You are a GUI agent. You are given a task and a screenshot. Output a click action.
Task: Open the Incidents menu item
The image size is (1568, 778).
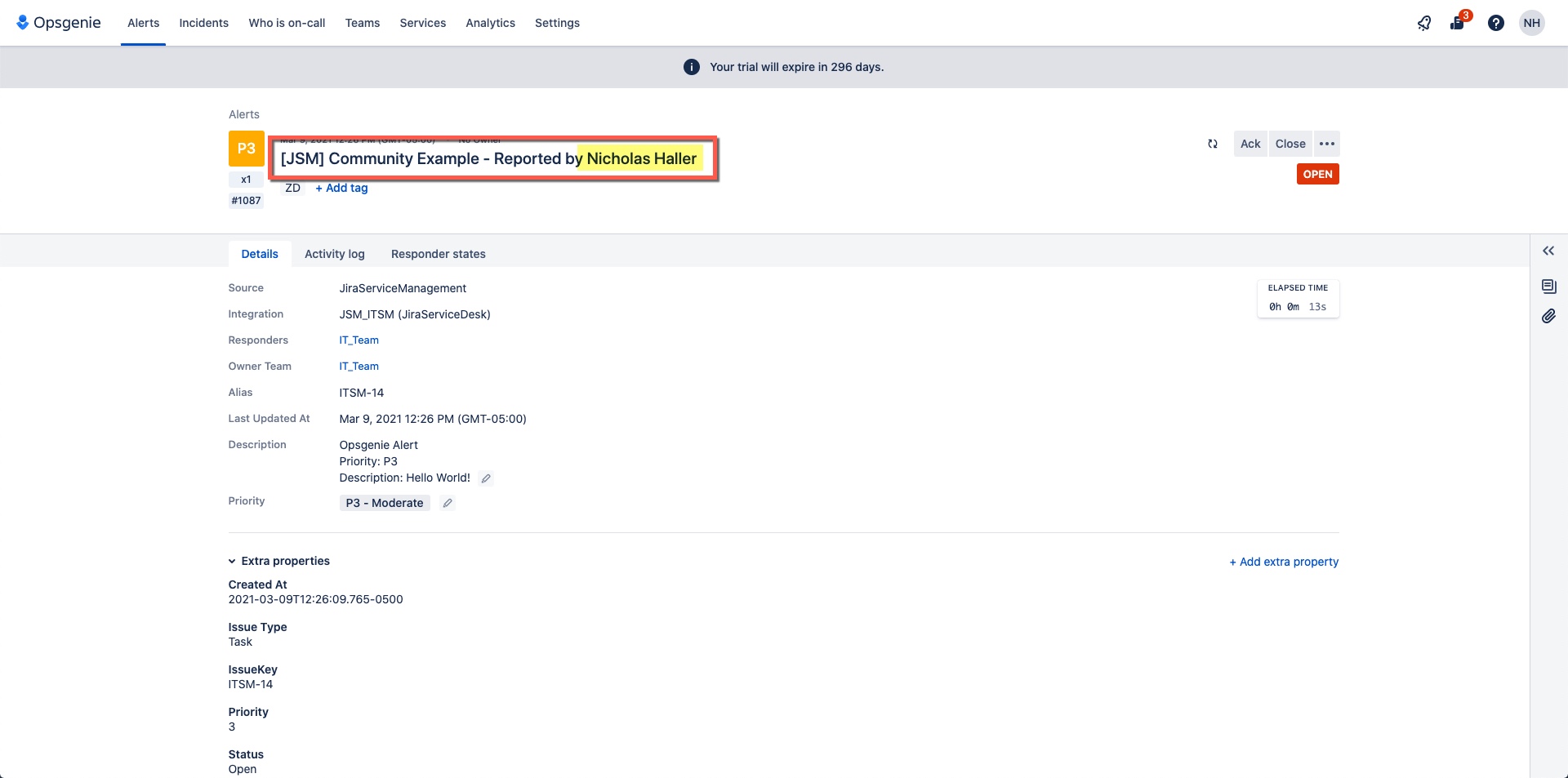coord(203,23)
